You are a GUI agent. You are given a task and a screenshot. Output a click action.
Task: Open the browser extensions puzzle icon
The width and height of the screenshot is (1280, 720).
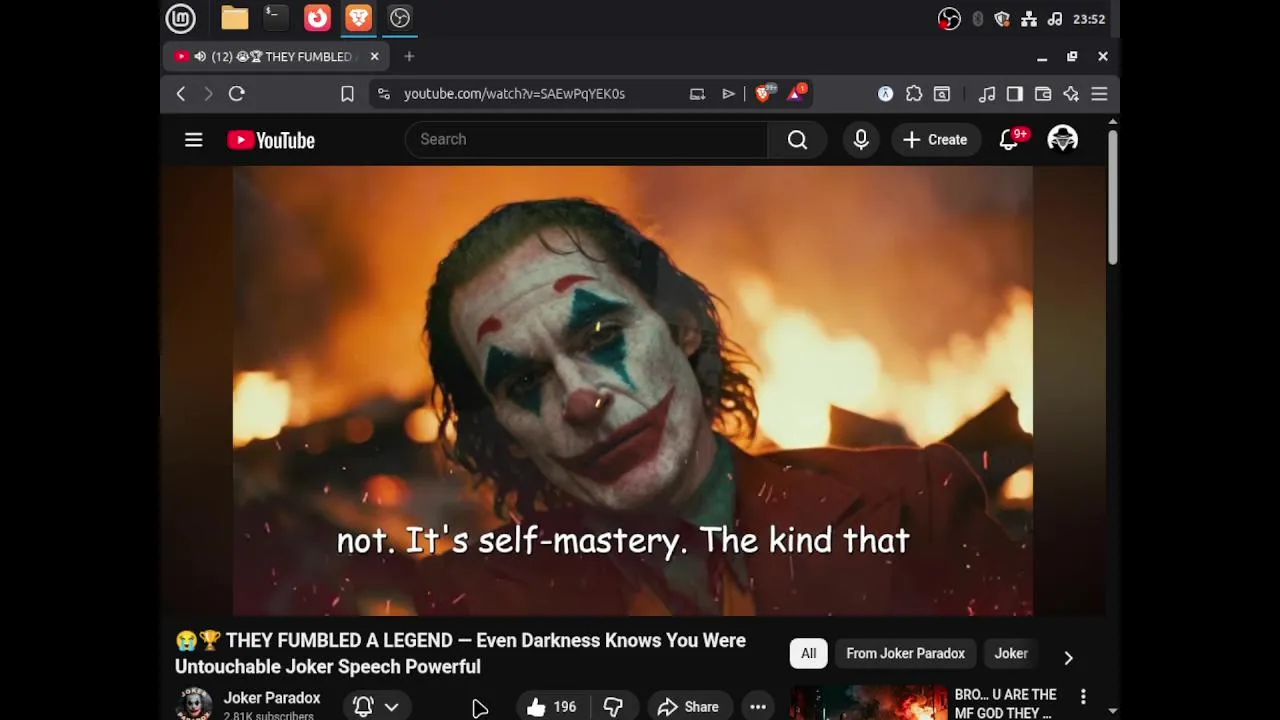tap(914, 94)
